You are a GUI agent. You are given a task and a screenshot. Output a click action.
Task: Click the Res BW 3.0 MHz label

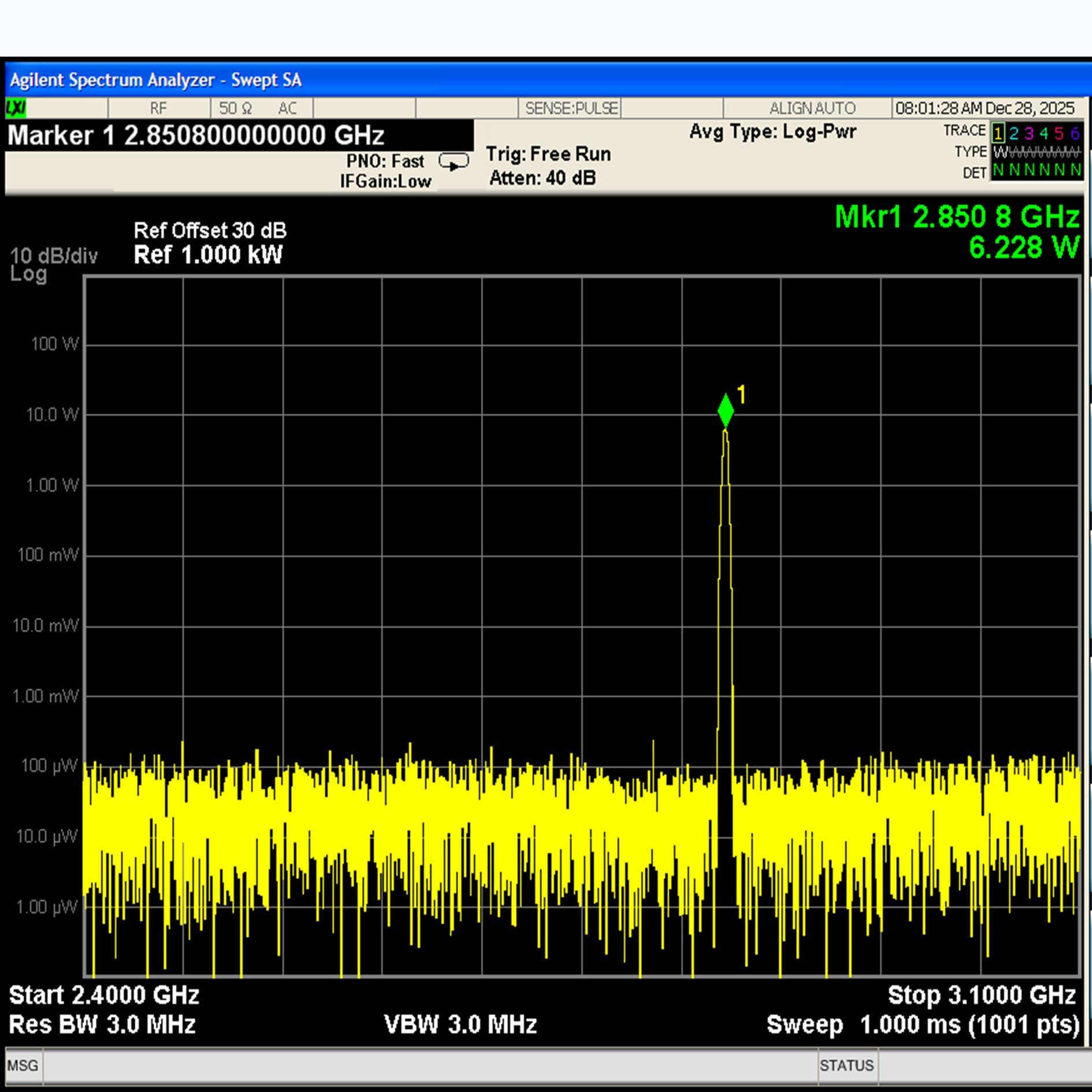(x=102, y=1024)
